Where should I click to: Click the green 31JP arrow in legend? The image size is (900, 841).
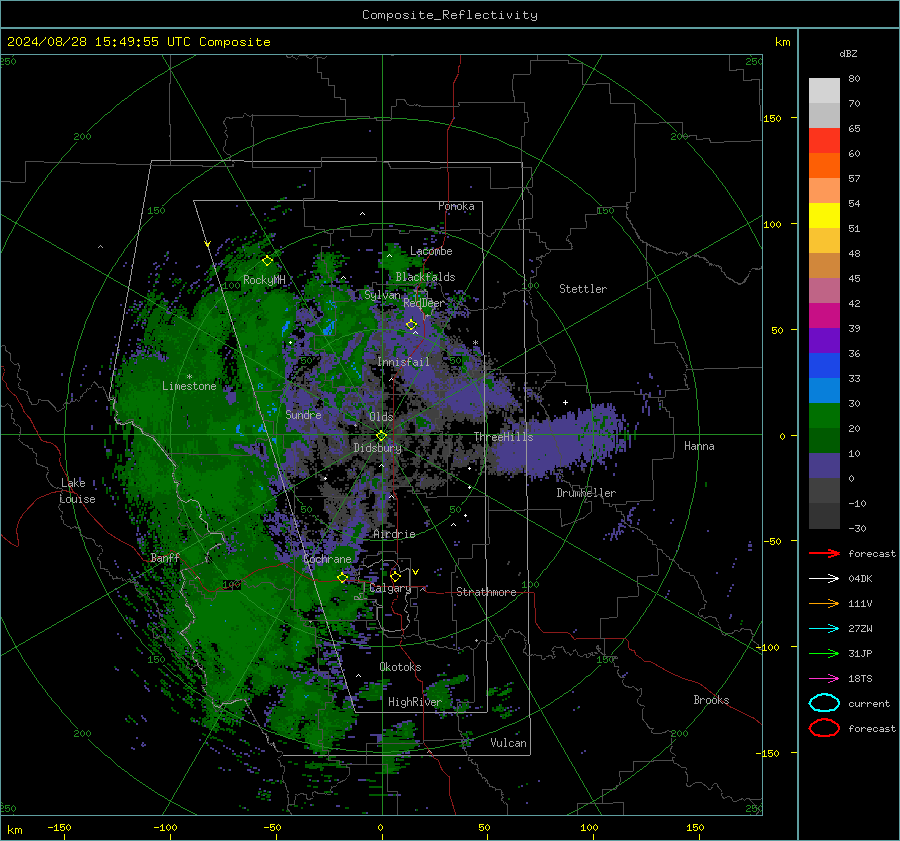click(824, 653)
